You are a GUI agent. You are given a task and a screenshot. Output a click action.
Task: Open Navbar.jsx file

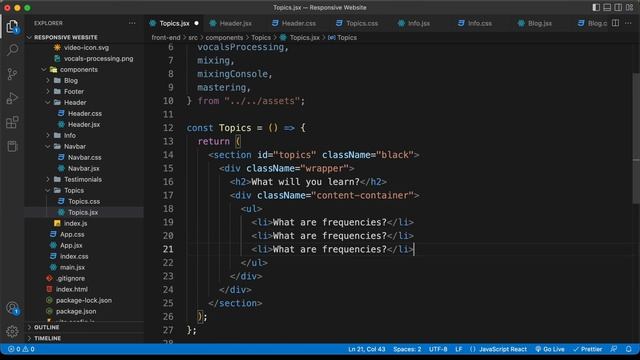pos(83,168)
